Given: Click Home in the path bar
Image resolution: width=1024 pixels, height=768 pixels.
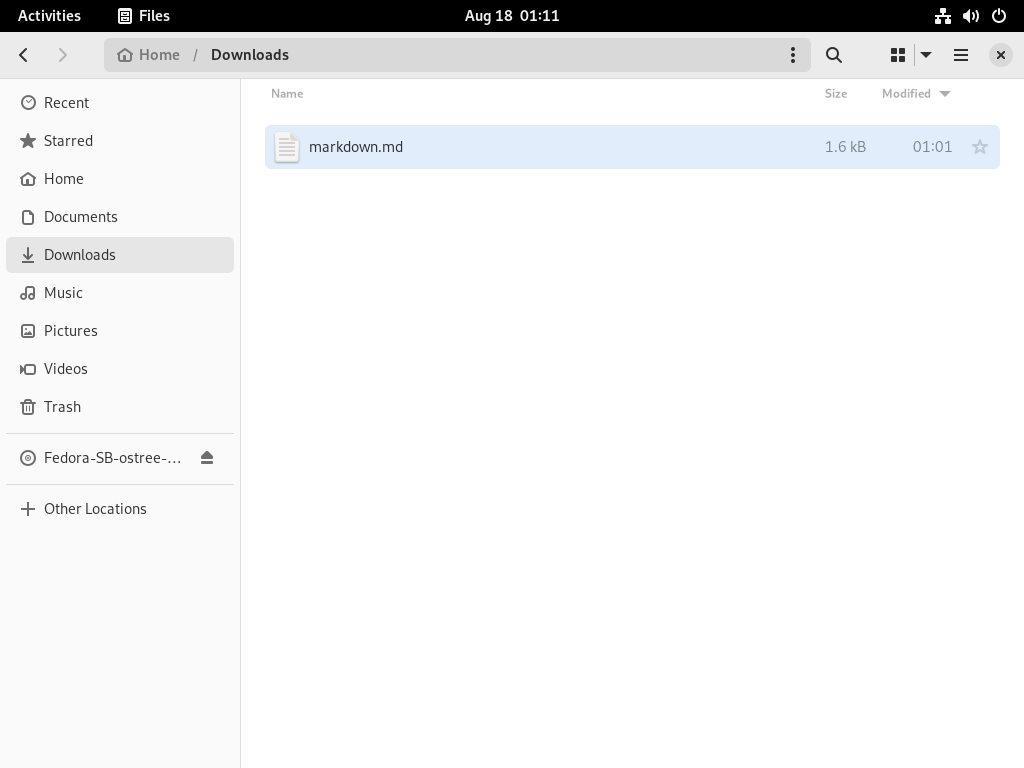Looking at the screenshot, I should [148, 55].
